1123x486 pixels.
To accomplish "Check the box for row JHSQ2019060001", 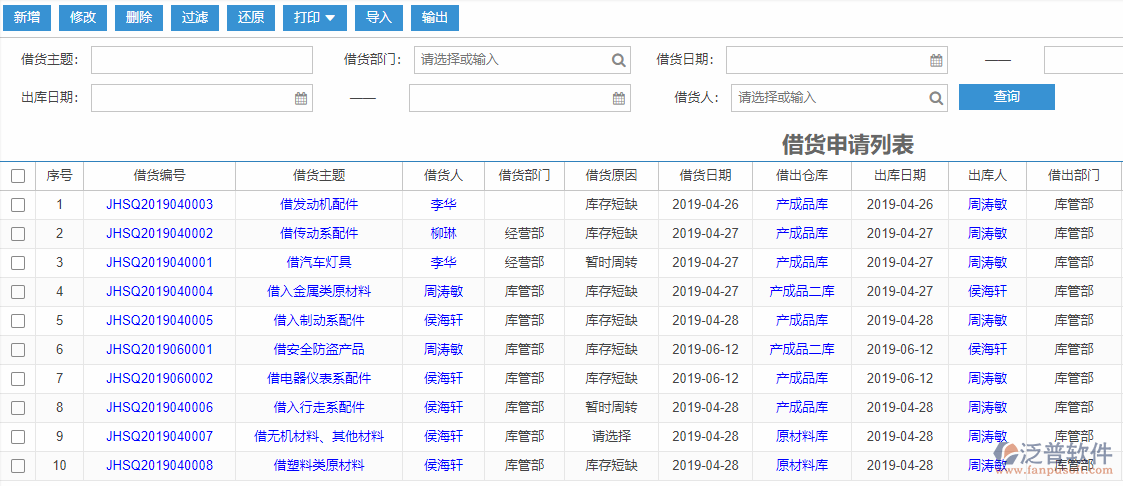I will coord(18,350).
